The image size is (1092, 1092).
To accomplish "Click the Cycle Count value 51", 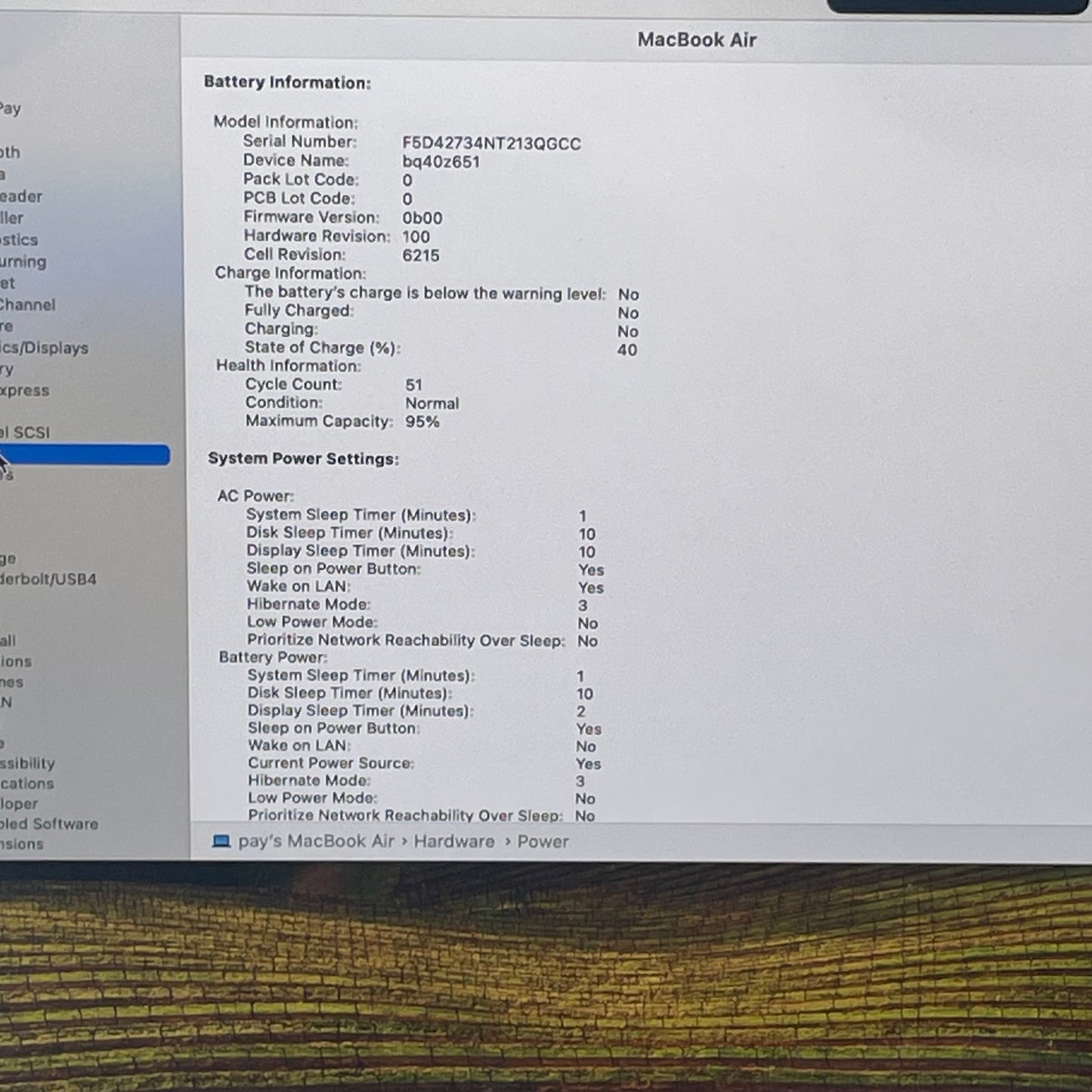I will [x=413, y=385].
